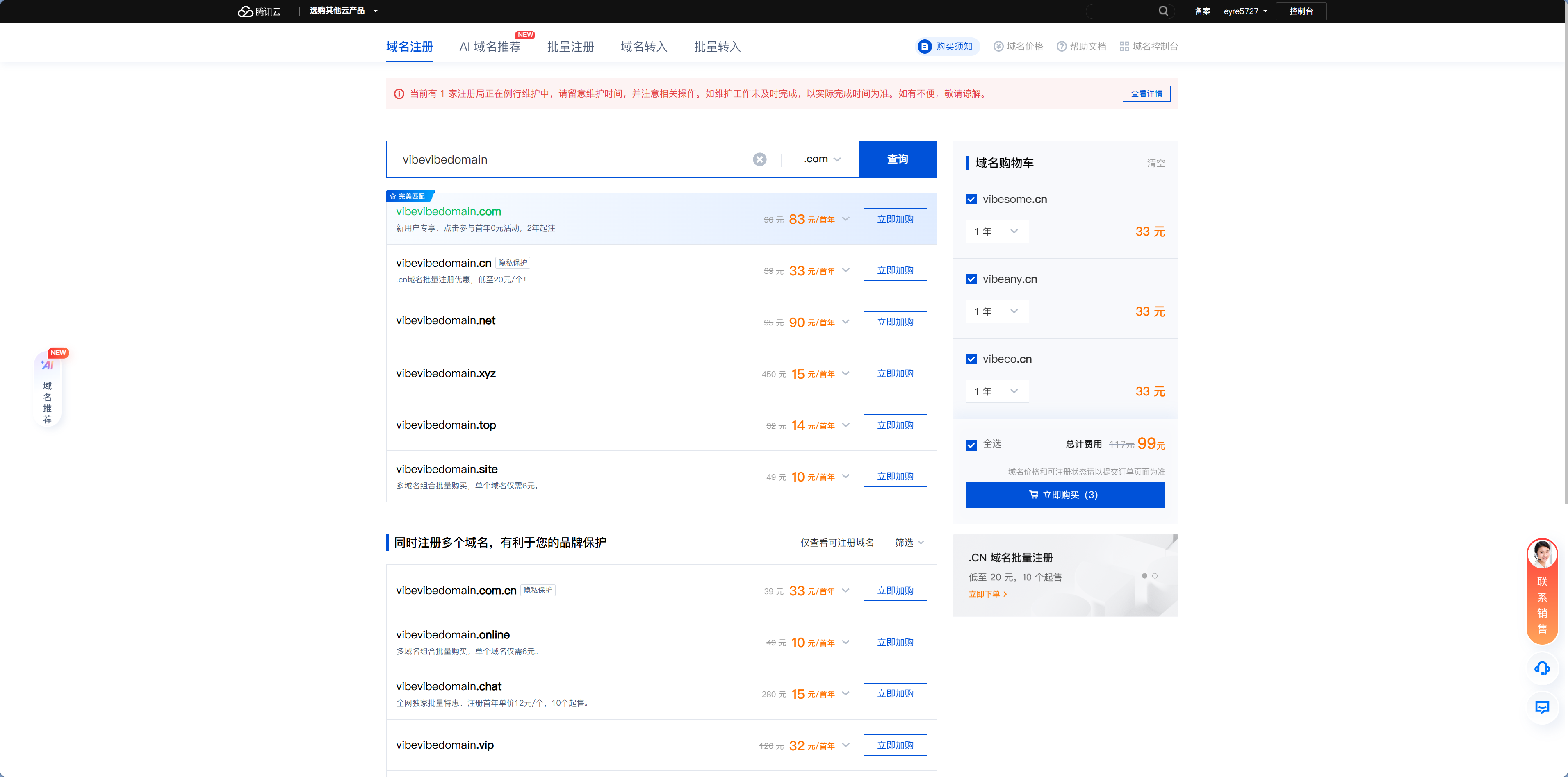Open the .com suffix dropdown
This screenshot has width=1568, height=777.
tap(821, 159)
